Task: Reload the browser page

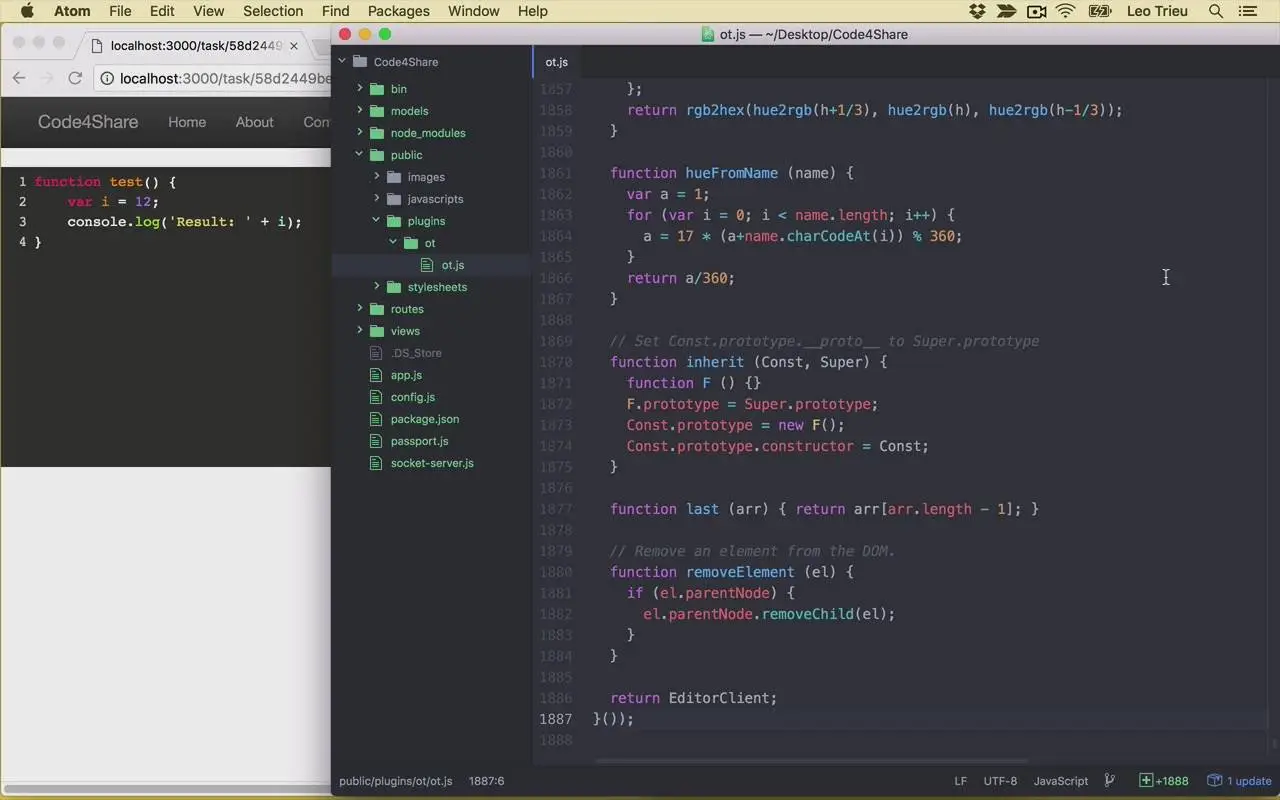Action: pyautogui.click(x=75, y=78)
